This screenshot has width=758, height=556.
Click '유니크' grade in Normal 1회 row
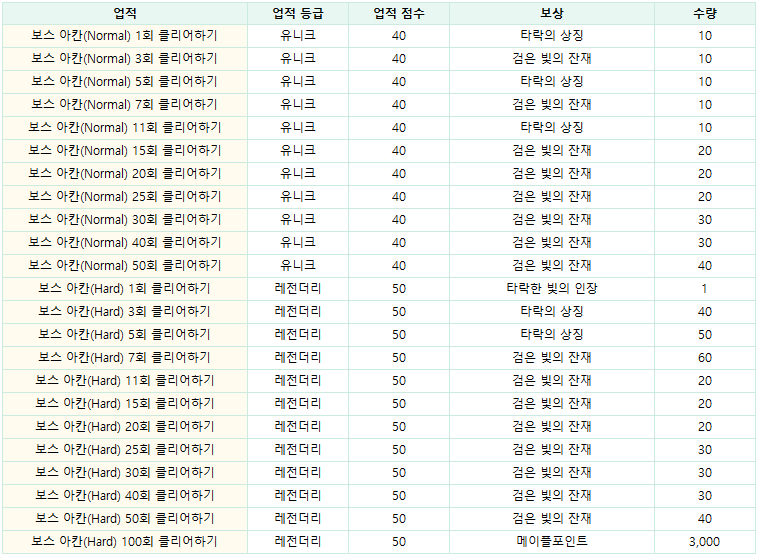[298, 36]
